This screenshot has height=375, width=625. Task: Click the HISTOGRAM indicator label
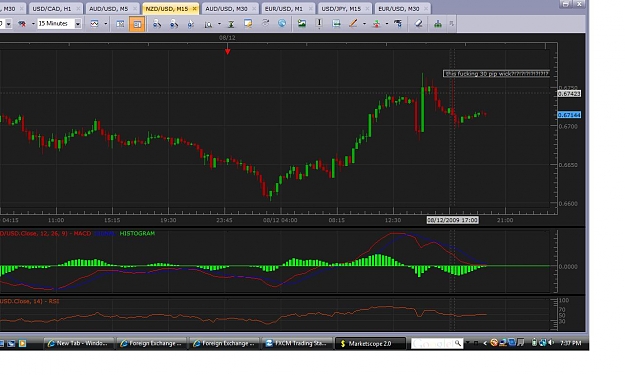137,234
